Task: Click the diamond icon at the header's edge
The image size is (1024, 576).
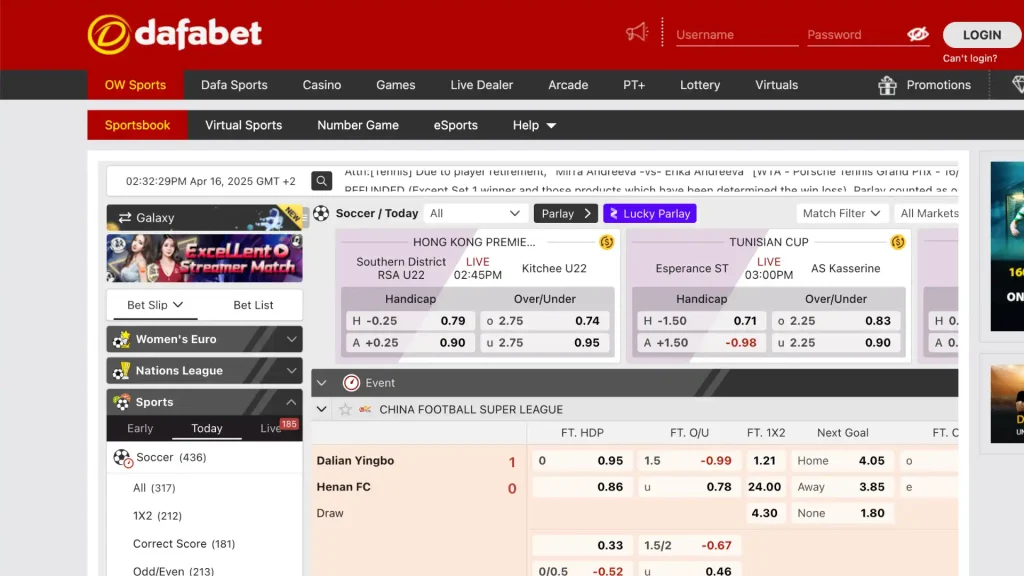Action: [1017, 85]
